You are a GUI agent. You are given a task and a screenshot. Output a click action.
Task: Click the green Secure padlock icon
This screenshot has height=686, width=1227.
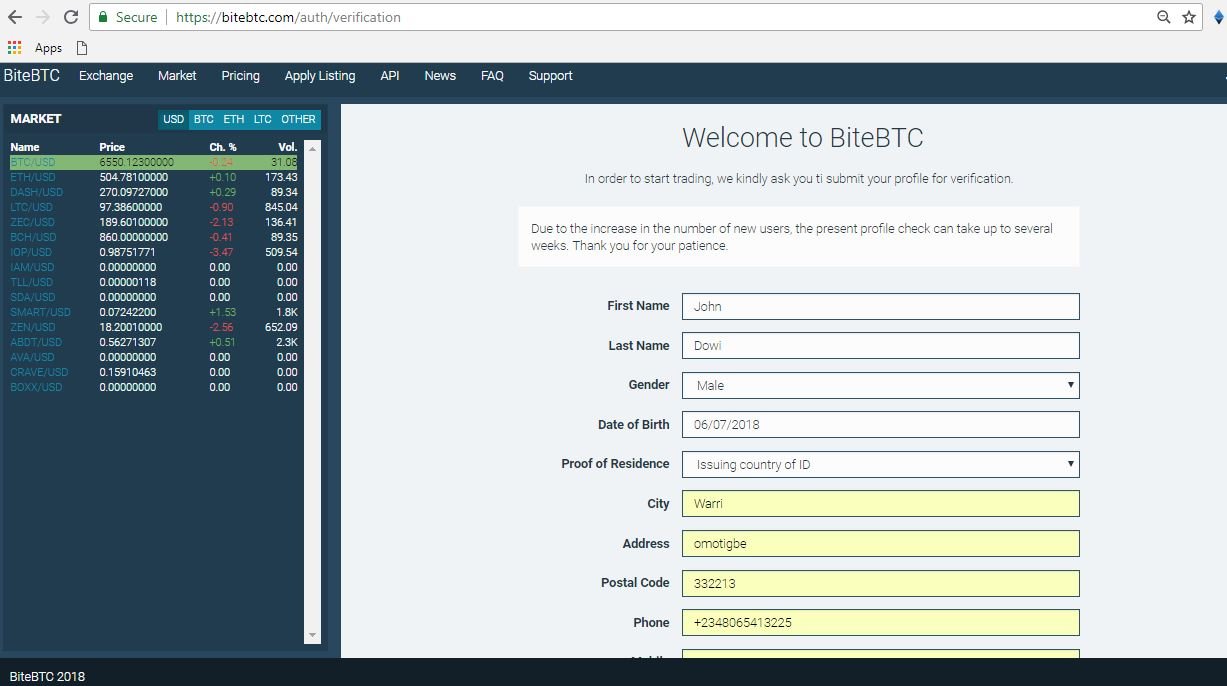tap(102, 17)
